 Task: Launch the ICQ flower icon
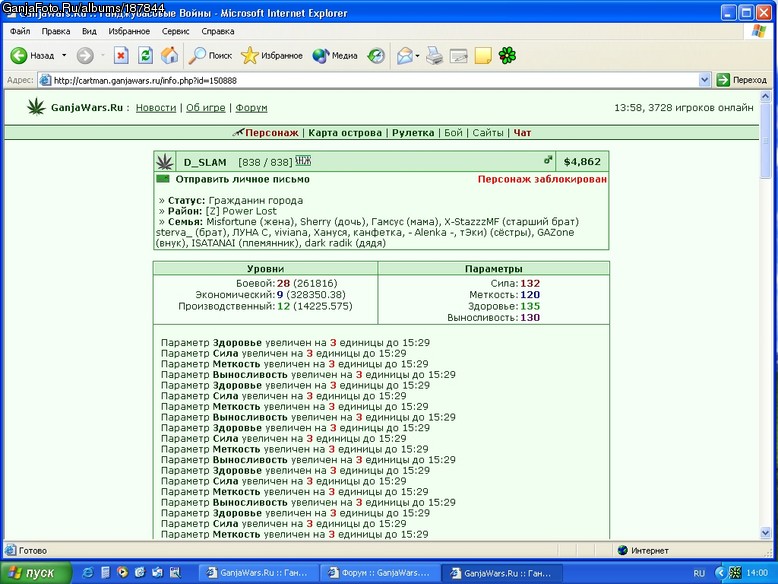pyautogui.click(x=507, y=56)
